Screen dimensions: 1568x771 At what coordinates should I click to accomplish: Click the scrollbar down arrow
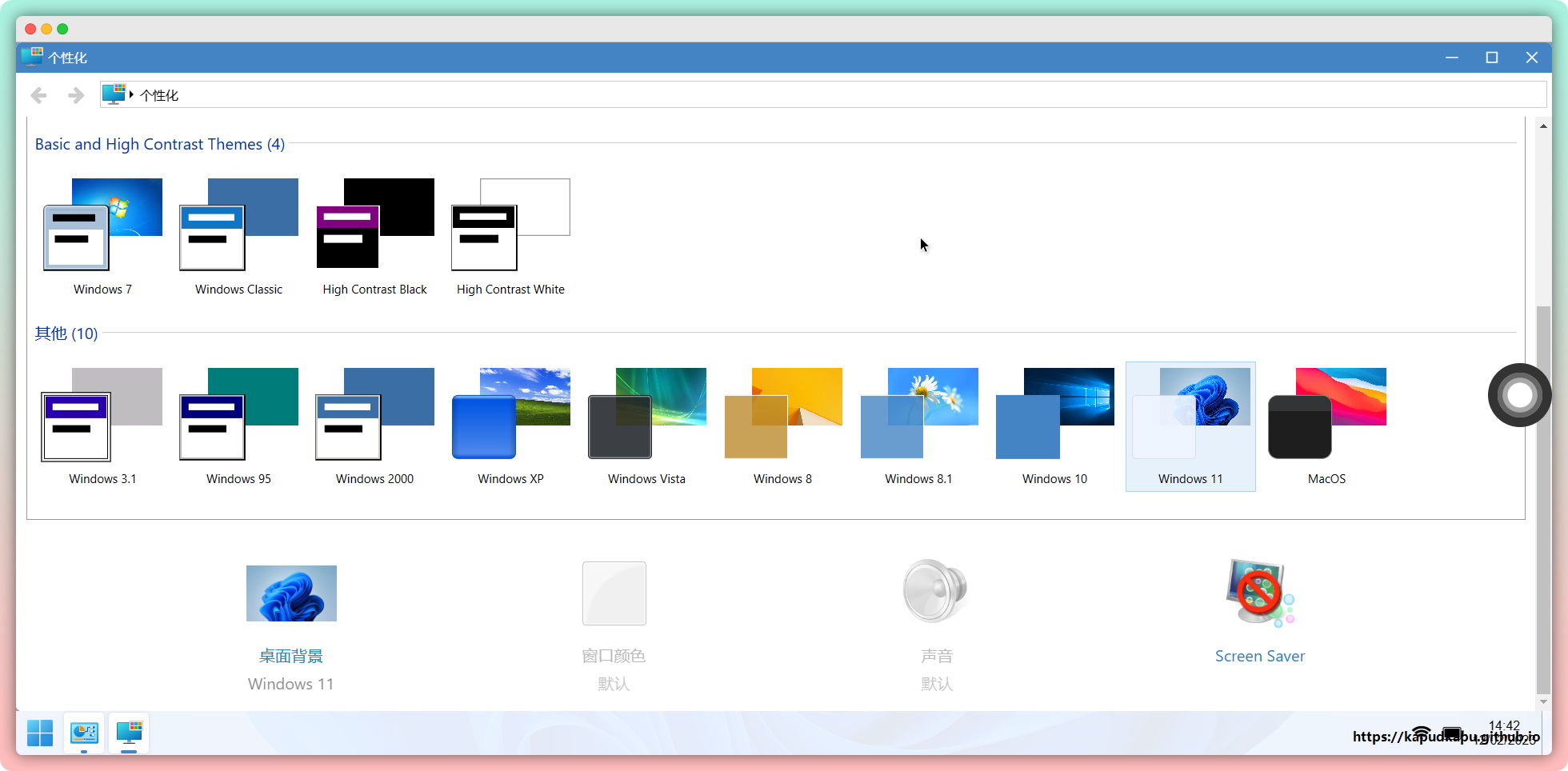tap(1543, 701)
